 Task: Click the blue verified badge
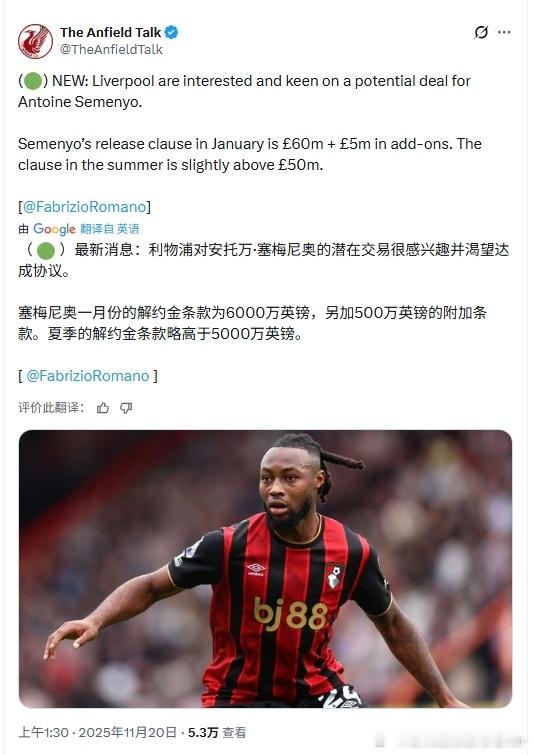[171, 32]
